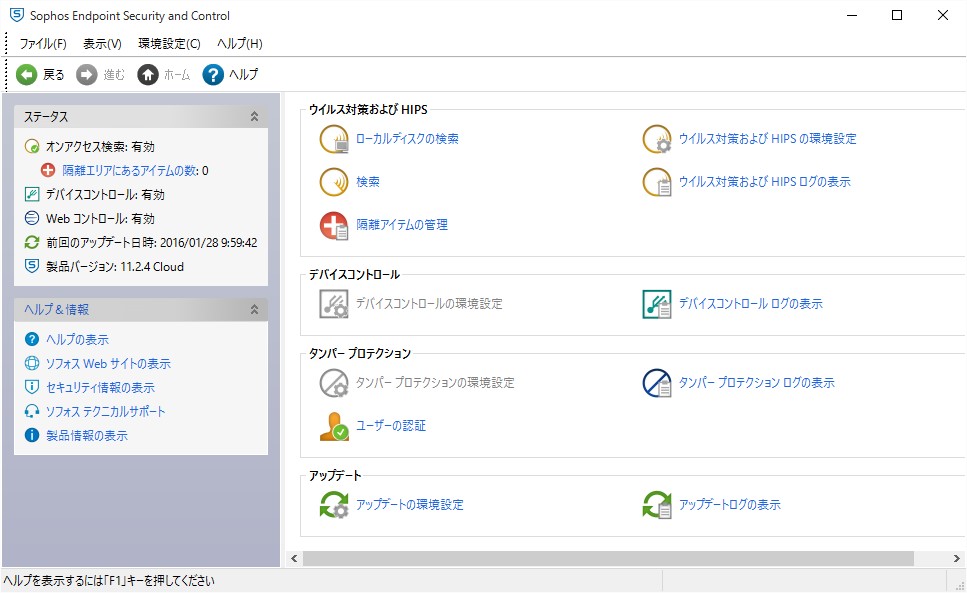Maximize the Sophos window
967x593 pixels.
click(897, 15)
